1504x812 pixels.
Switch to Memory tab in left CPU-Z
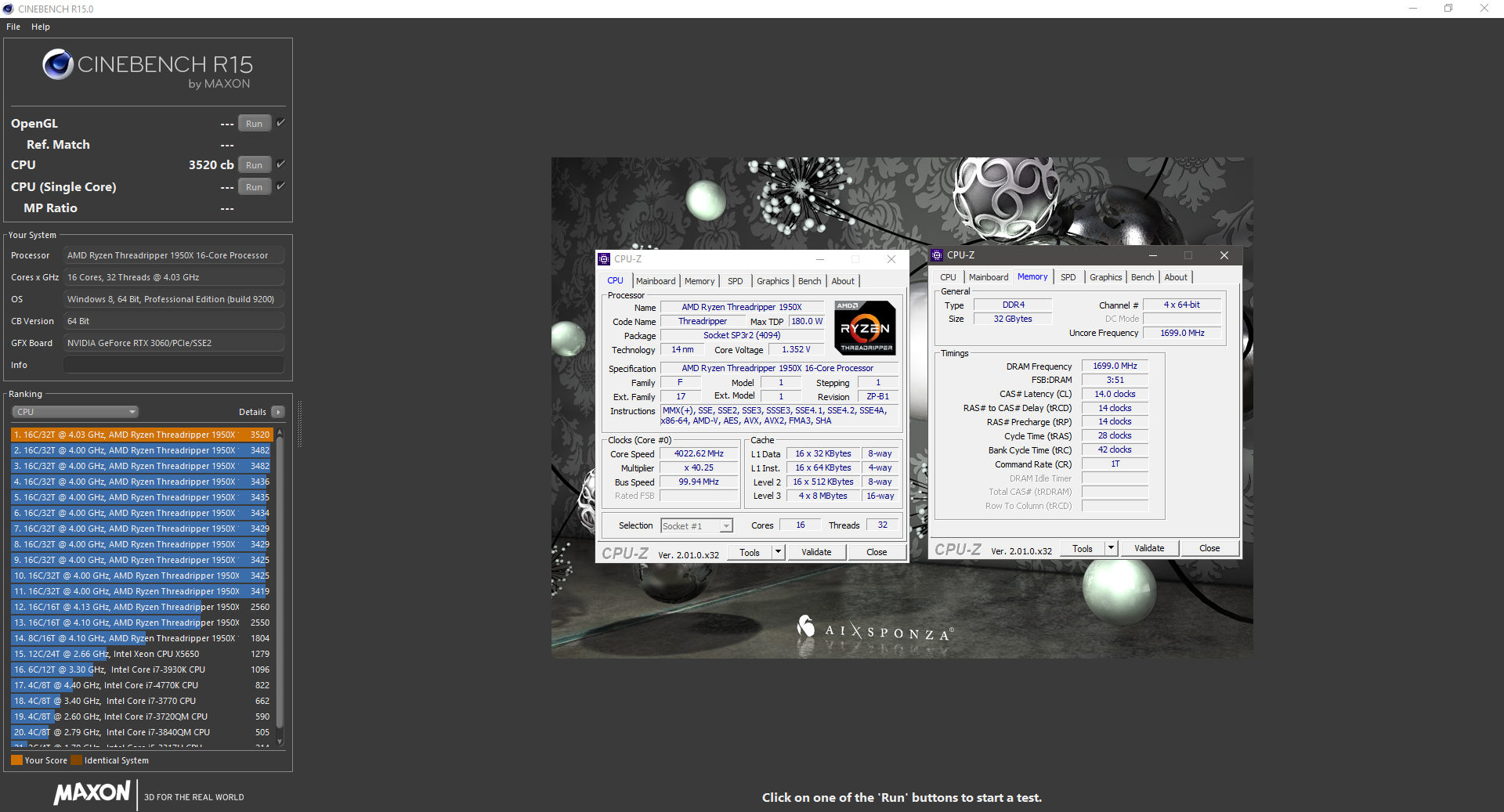(700, 281)
